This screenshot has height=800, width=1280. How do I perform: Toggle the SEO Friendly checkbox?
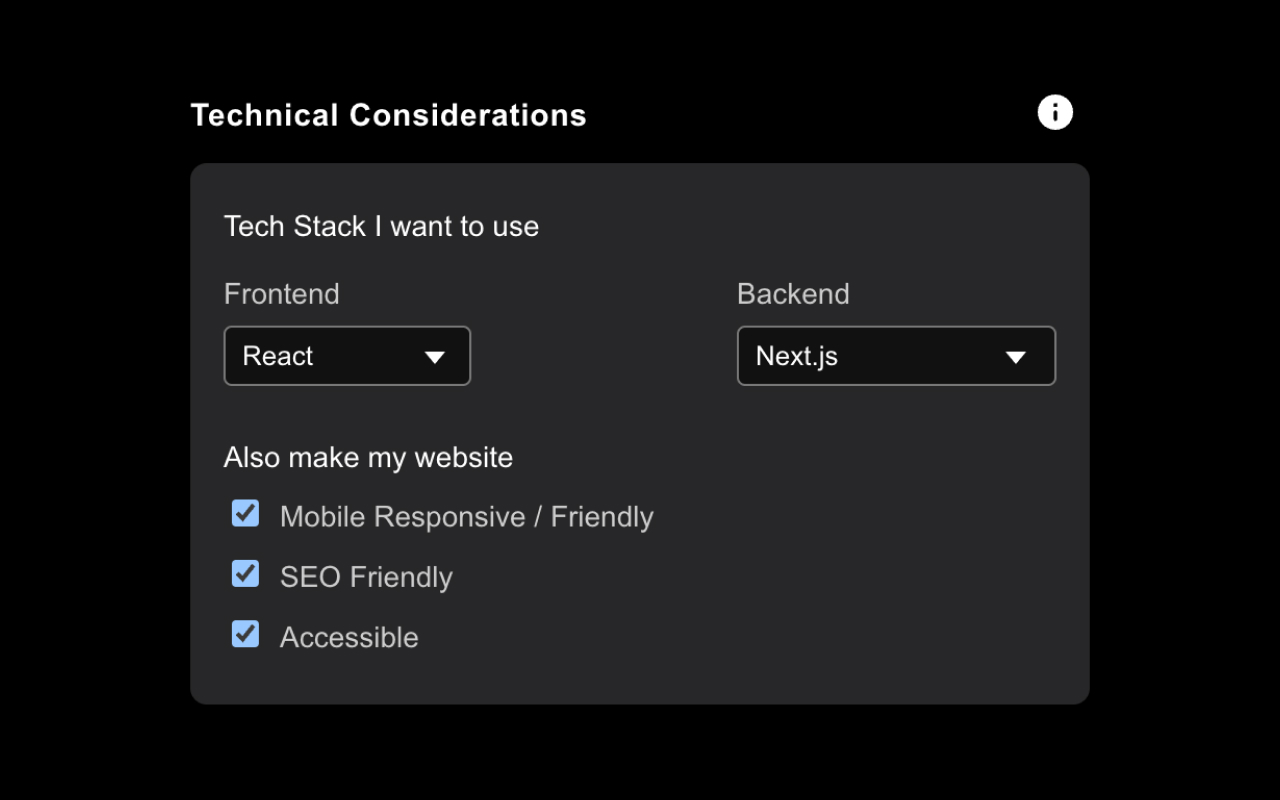pyautogui.click(x=245, y=574)
